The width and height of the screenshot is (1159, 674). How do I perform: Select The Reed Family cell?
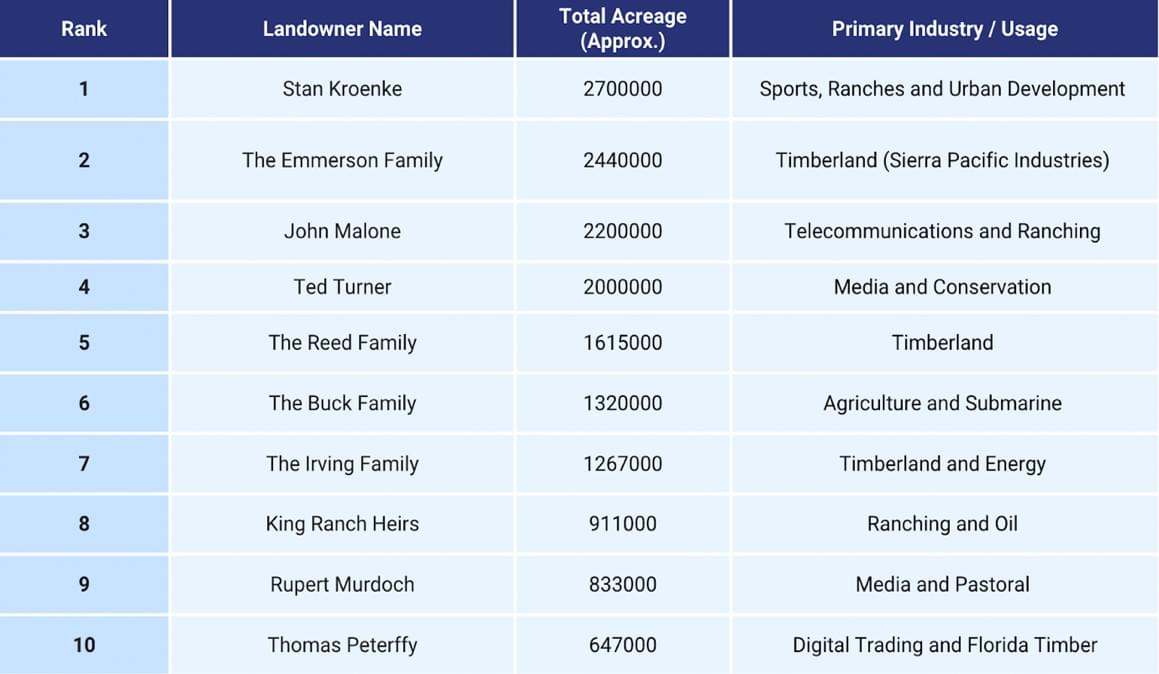pyautogui.click(x=342, y=343)
